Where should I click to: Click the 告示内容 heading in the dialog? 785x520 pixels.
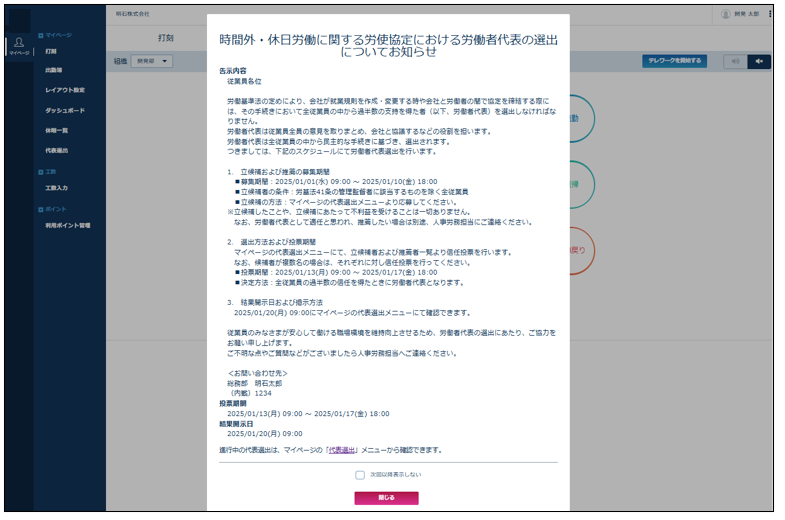pos(233,71)
